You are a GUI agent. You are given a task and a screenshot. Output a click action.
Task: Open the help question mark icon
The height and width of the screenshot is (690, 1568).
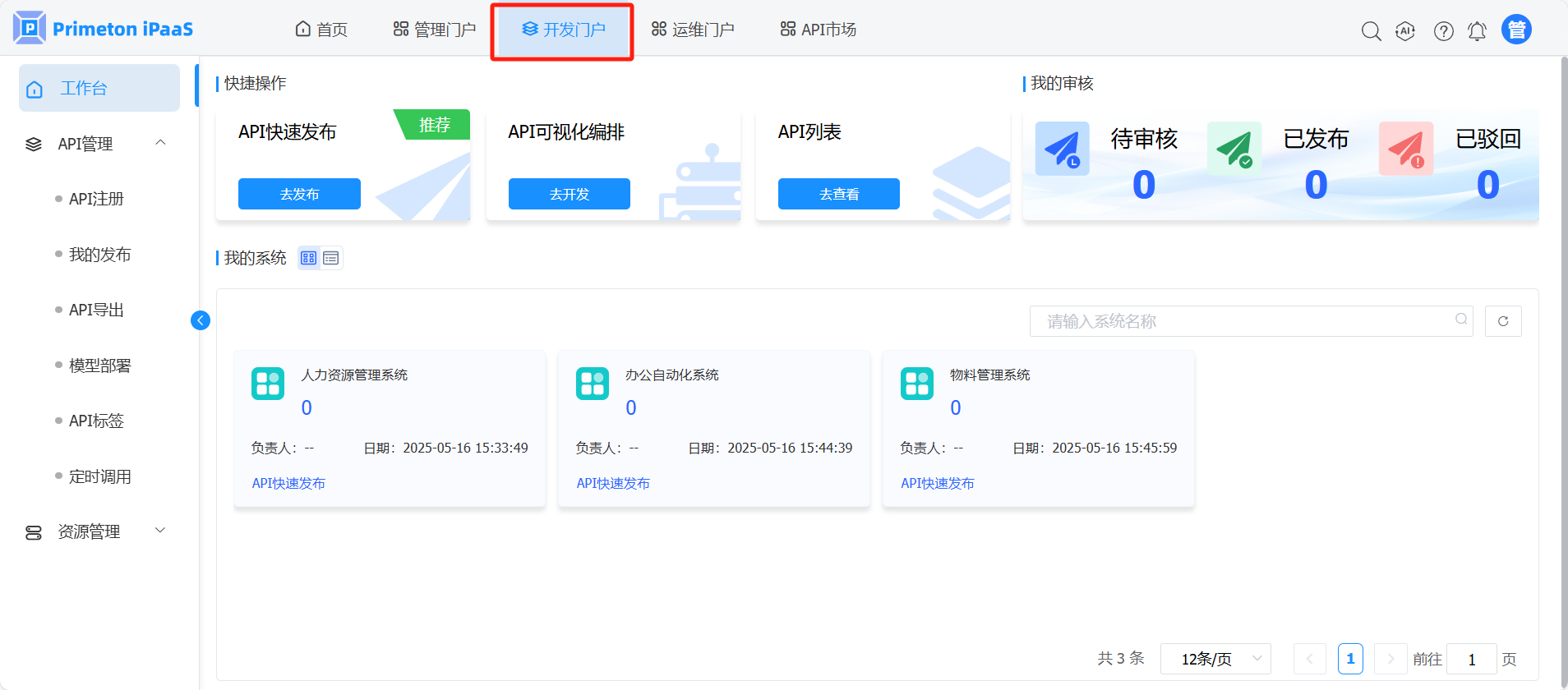pyautogui.click(x=1443, y=31)
